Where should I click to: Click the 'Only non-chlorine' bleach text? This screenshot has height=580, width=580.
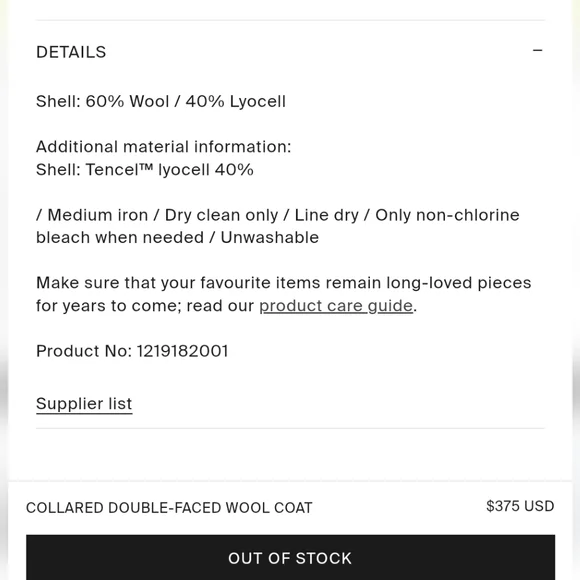tap(447, 215)
